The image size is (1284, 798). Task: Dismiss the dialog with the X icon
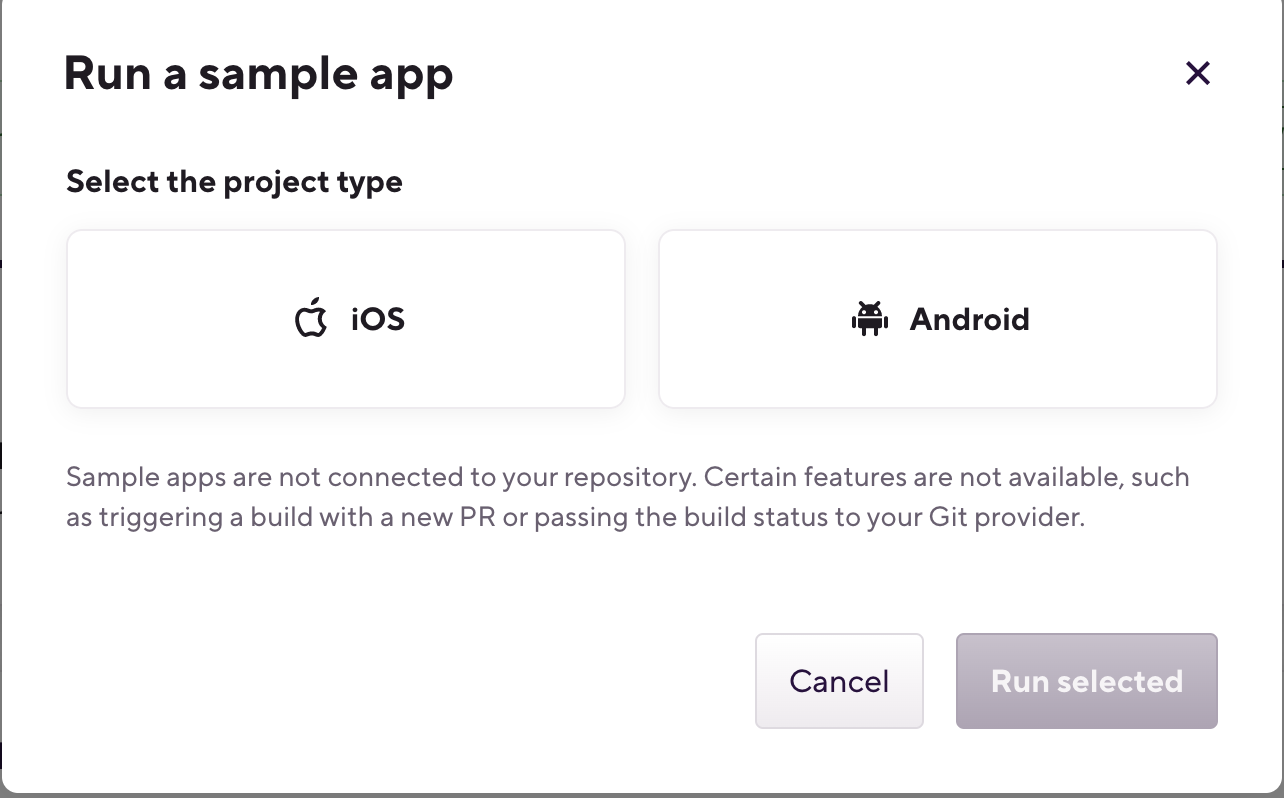pos(1197,73)
